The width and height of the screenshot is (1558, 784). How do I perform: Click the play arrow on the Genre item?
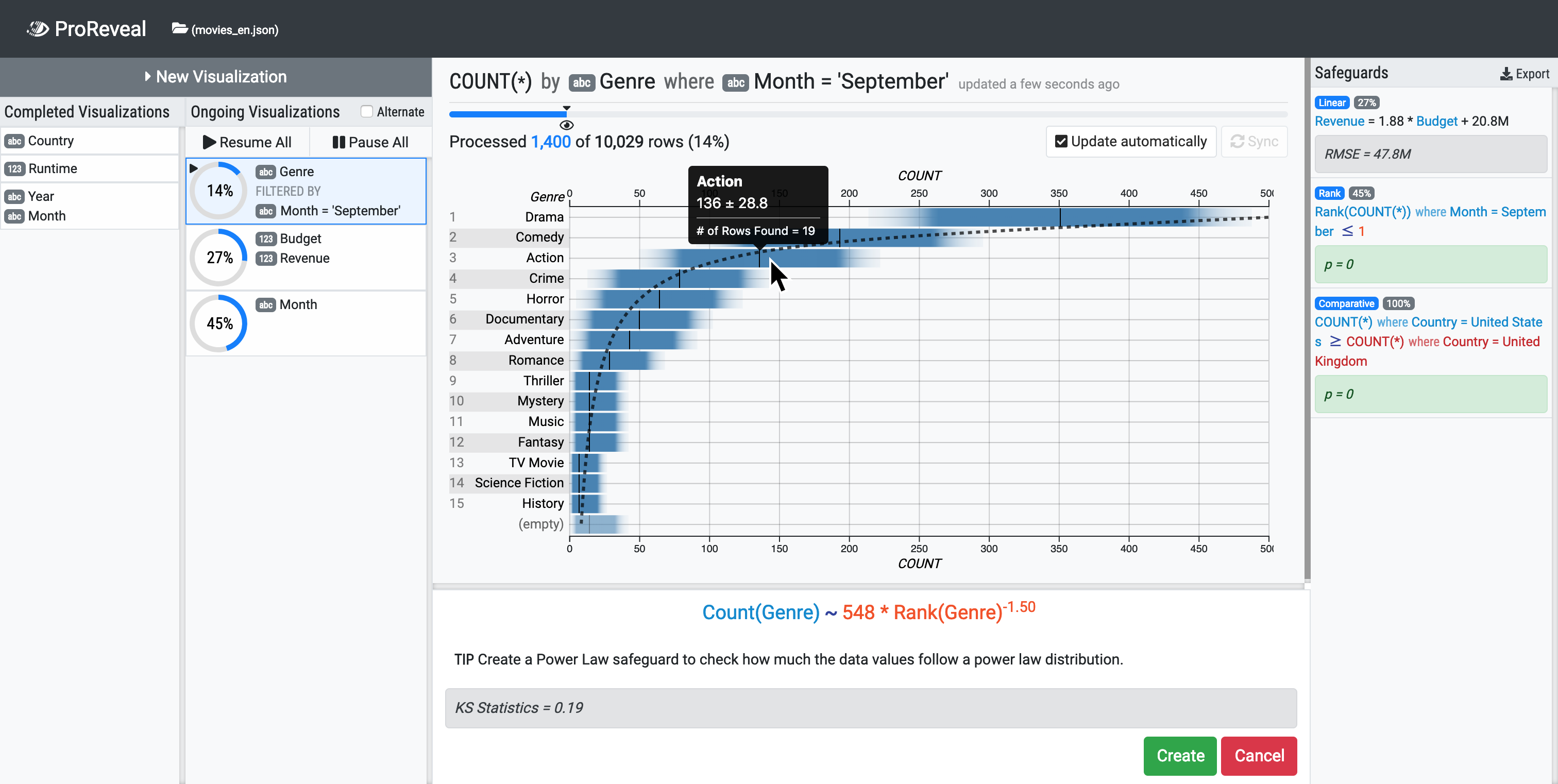point(194,168)
